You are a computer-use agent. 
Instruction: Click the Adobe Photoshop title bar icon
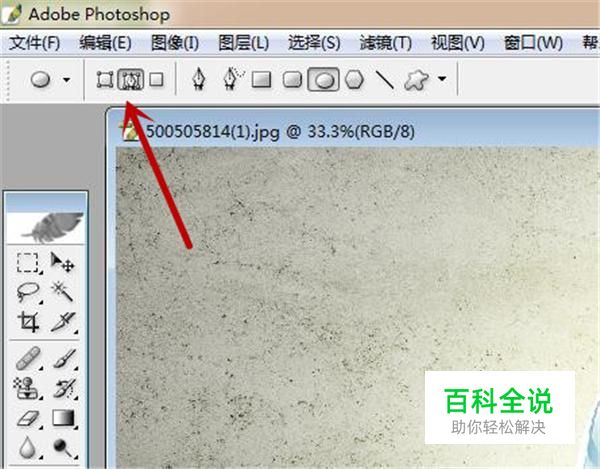[11, 13]
